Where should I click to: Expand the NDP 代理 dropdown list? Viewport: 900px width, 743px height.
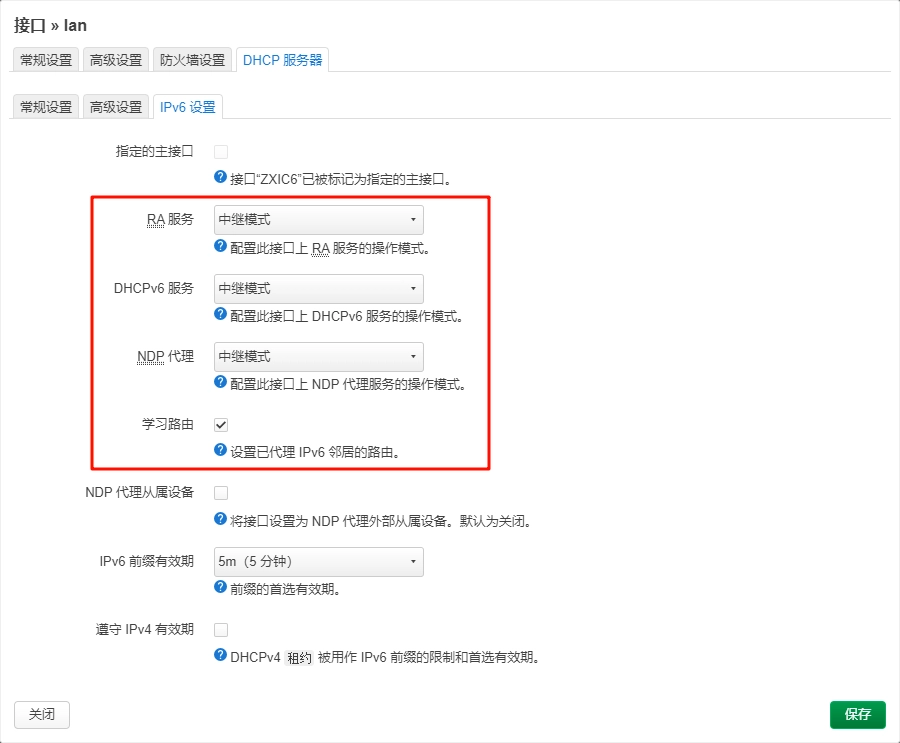(x=318, y=356)
